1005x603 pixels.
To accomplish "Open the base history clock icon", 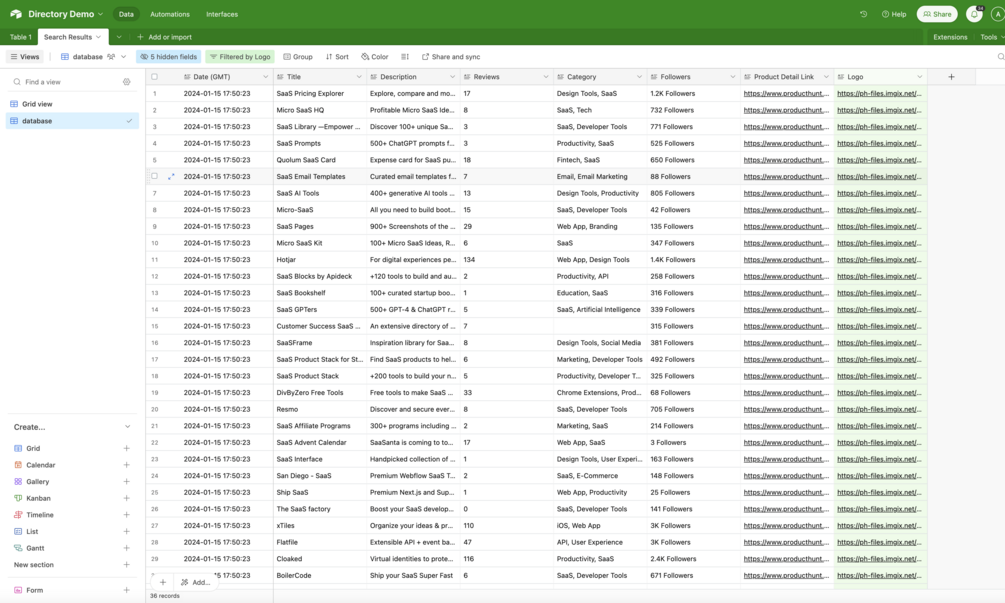I will 863,14.
